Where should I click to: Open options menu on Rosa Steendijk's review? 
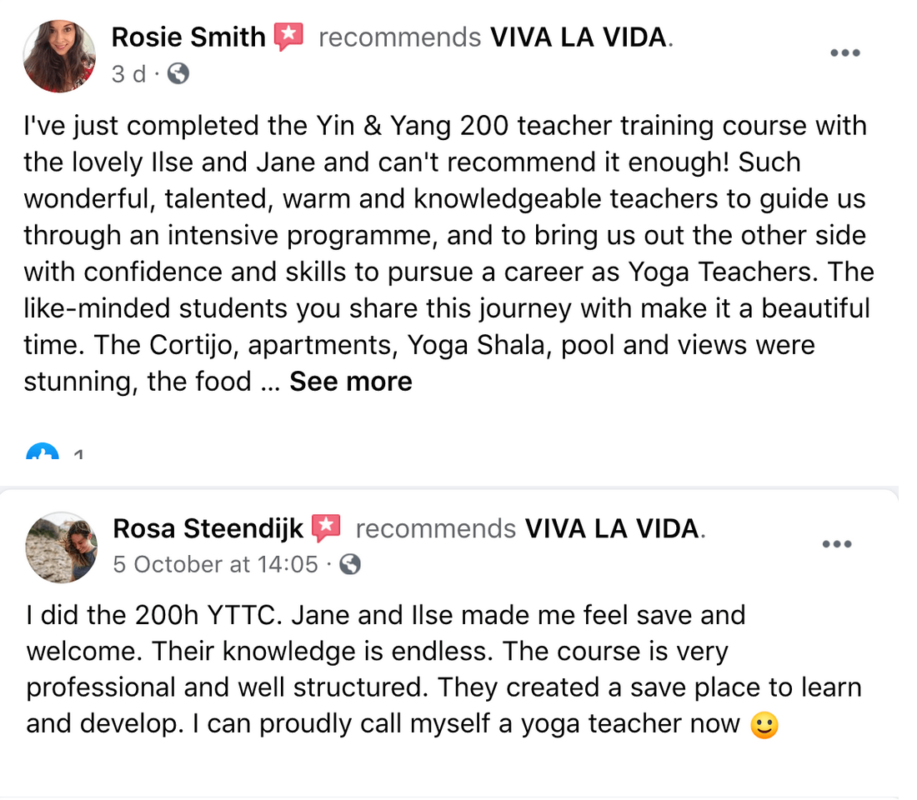pos(837,544)
